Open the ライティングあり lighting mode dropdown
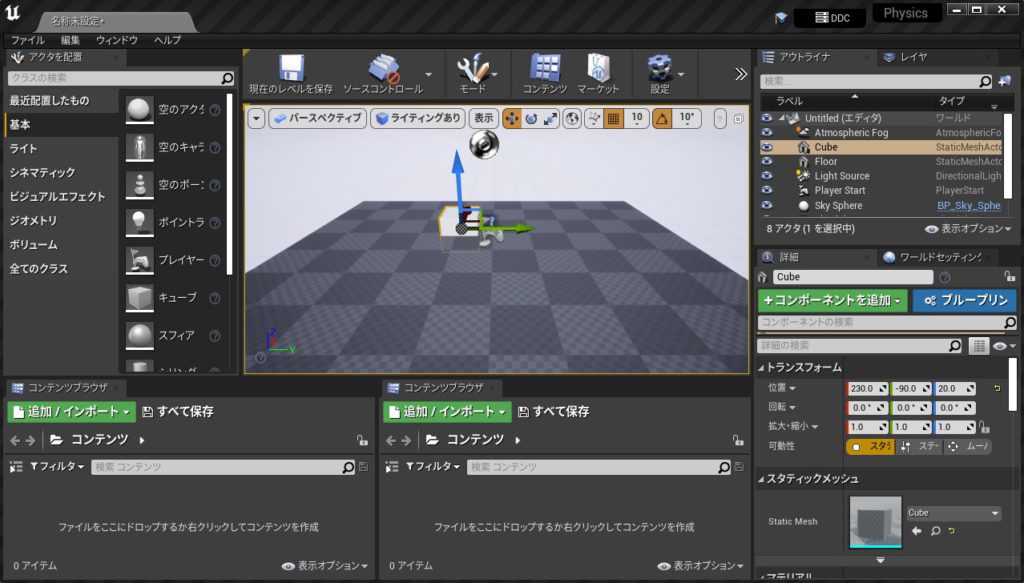Viewport: 1024px width, 583px height. (418, 118)
